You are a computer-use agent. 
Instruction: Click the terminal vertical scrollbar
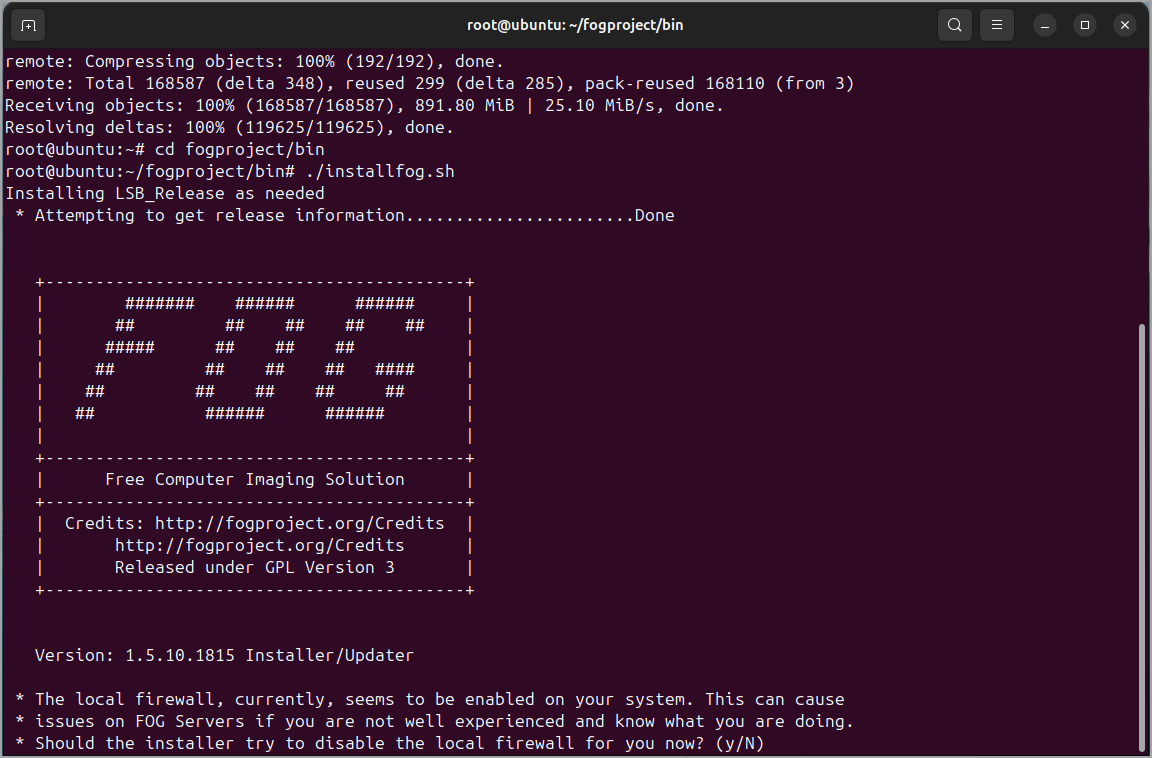point(1141,538)
